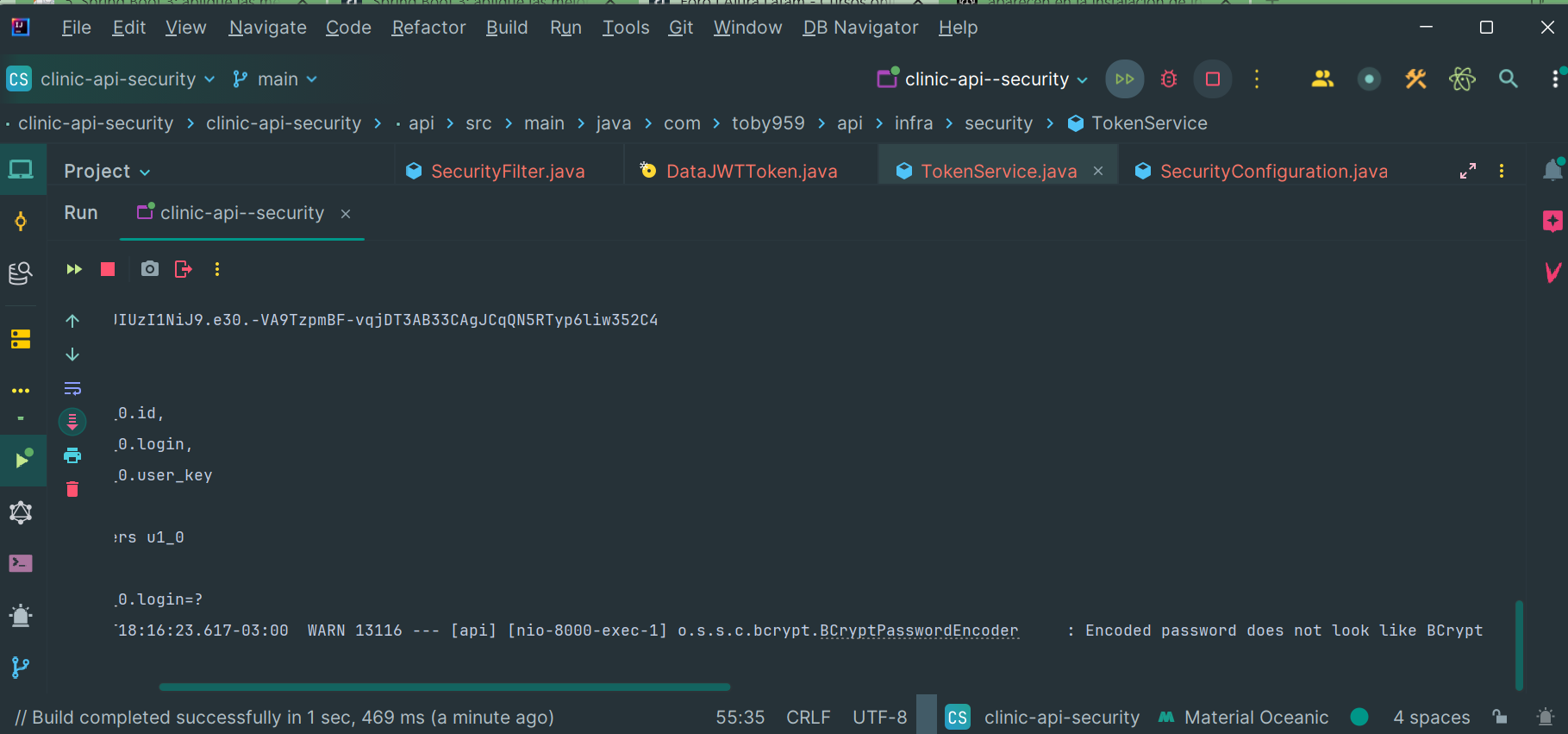This screenshot has height=734, width=1568.
Task: Click the camera thread dump icon
Action: pyautogui.click(x=150, y=269)
